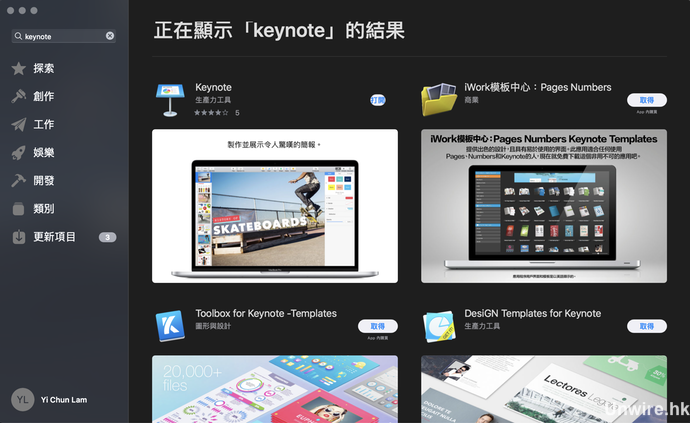
Task: View Keynote star rating
Action: [211, 113]
